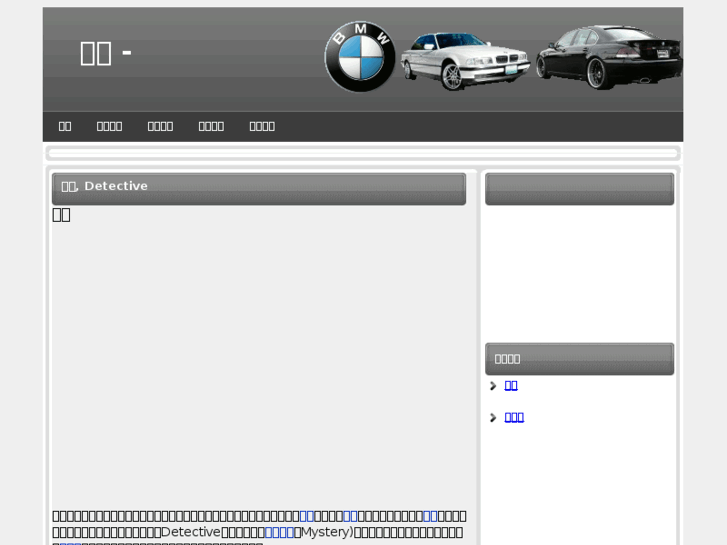This screenshot has width=727, height=545.
Task: Click the black BMW sedan image
Action: pos(609,58)
